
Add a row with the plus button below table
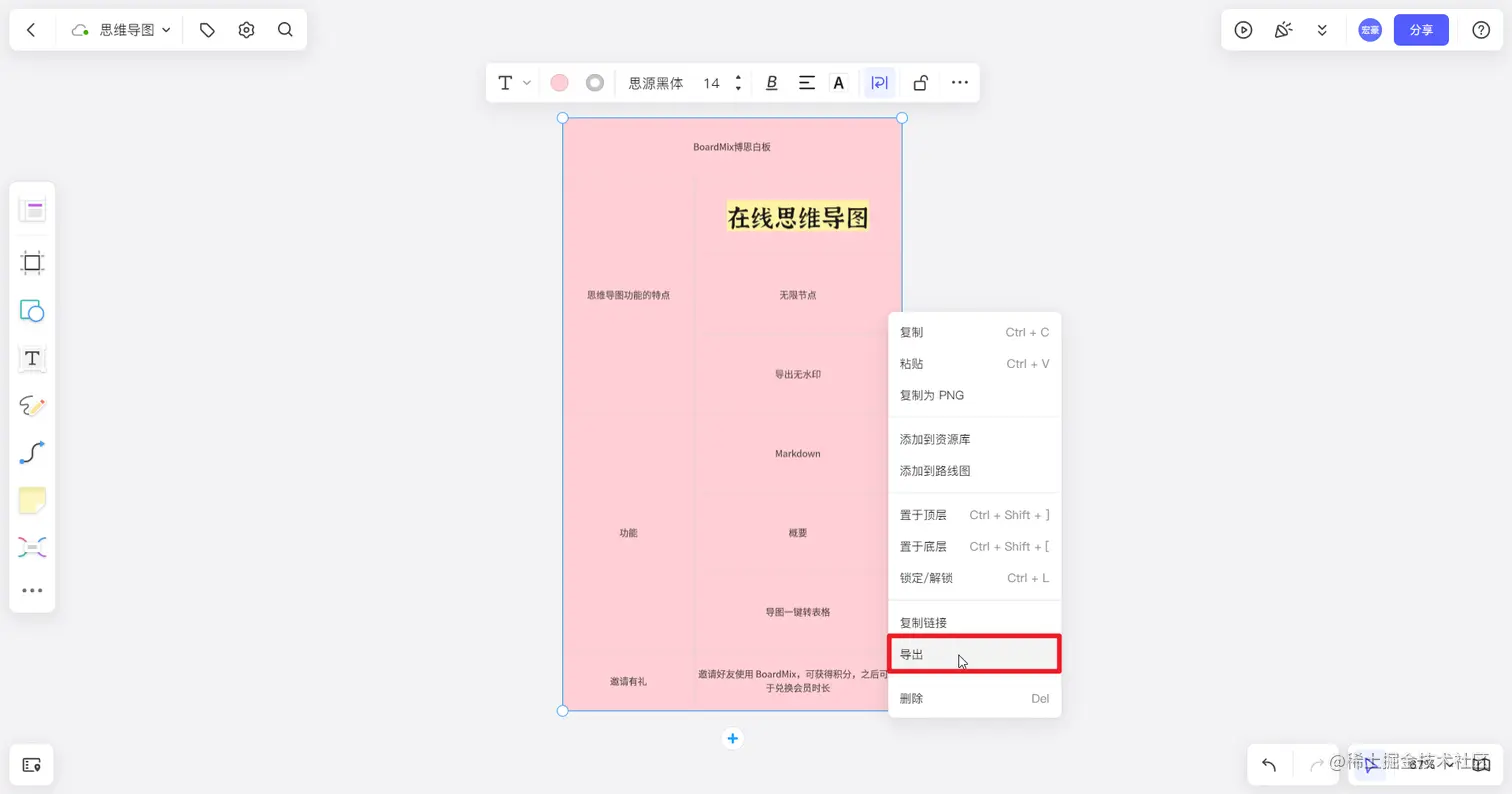point(732,738)
